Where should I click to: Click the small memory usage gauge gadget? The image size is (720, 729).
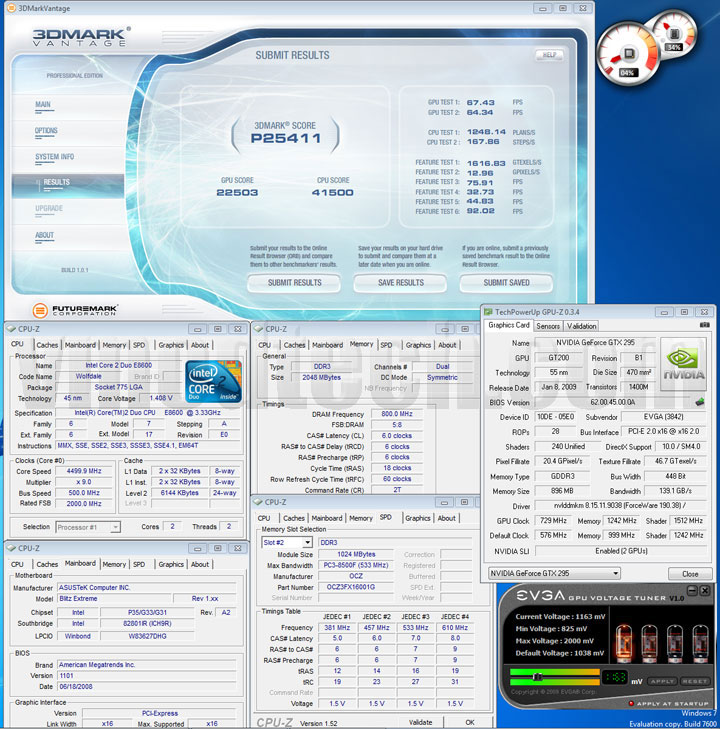click(x=674, y=34)
